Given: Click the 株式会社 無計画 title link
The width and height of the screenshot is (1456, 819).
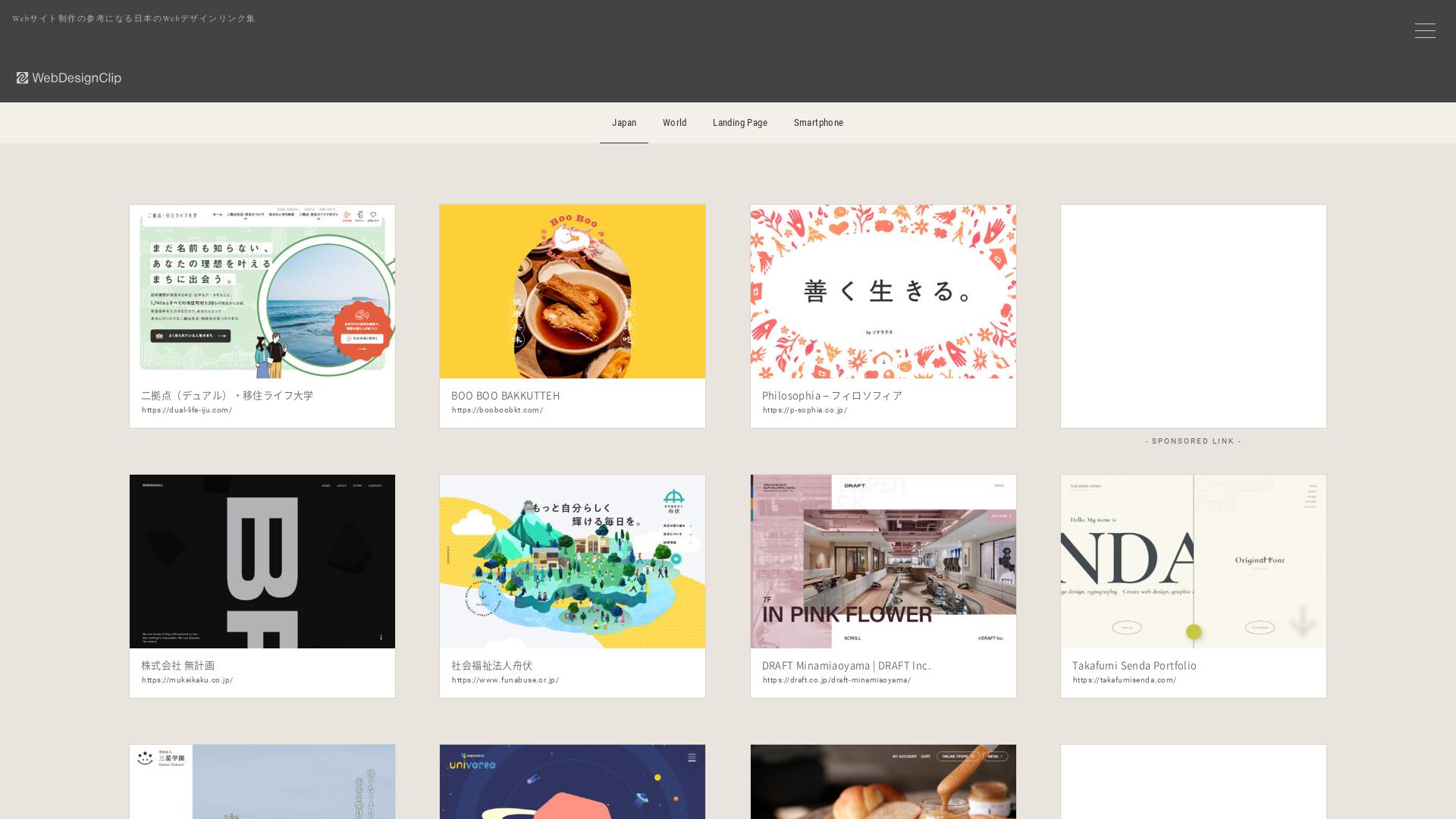Looking at the screenshot, I should point(178,665).
